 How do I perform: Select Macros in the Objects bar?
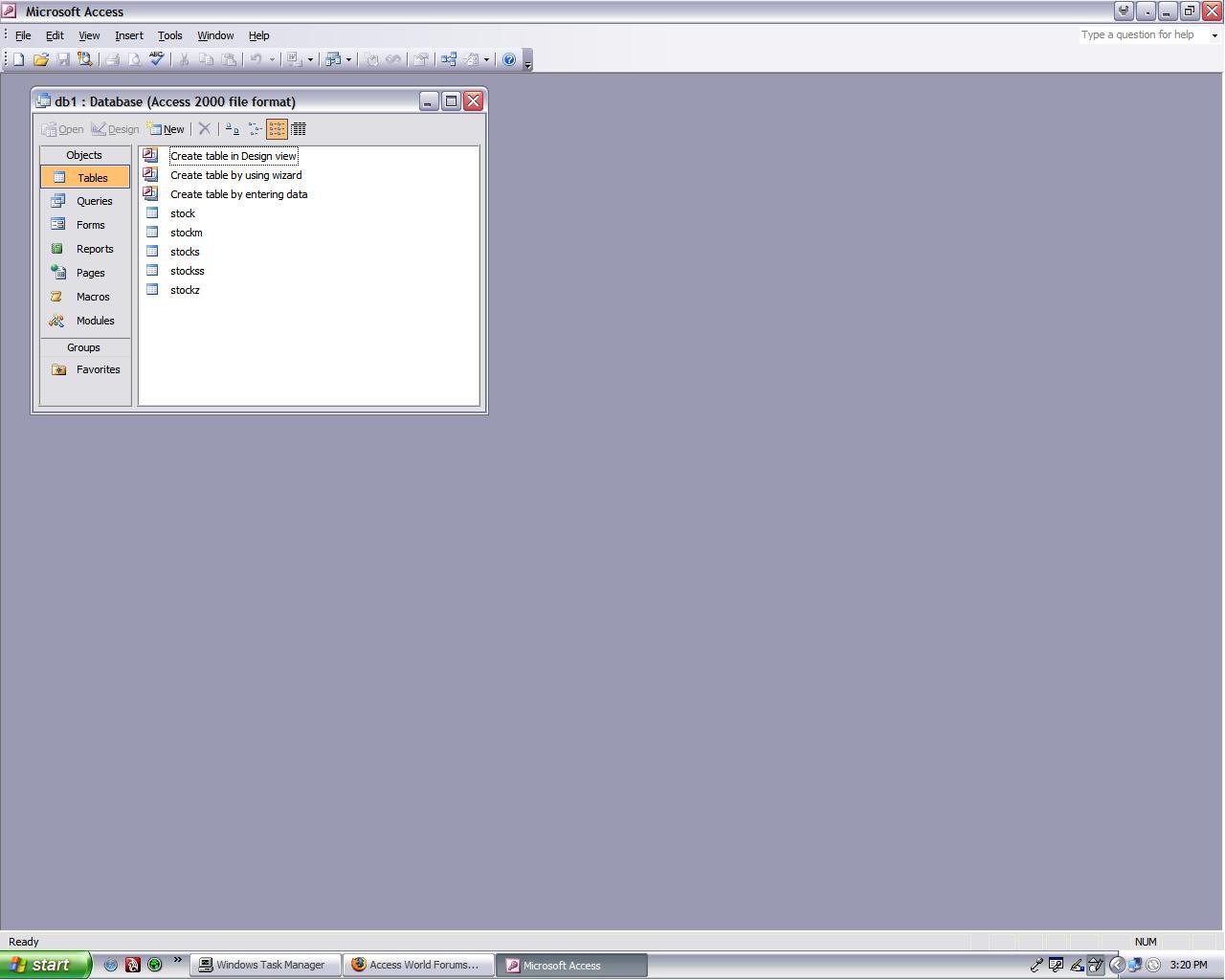(85, 297)
